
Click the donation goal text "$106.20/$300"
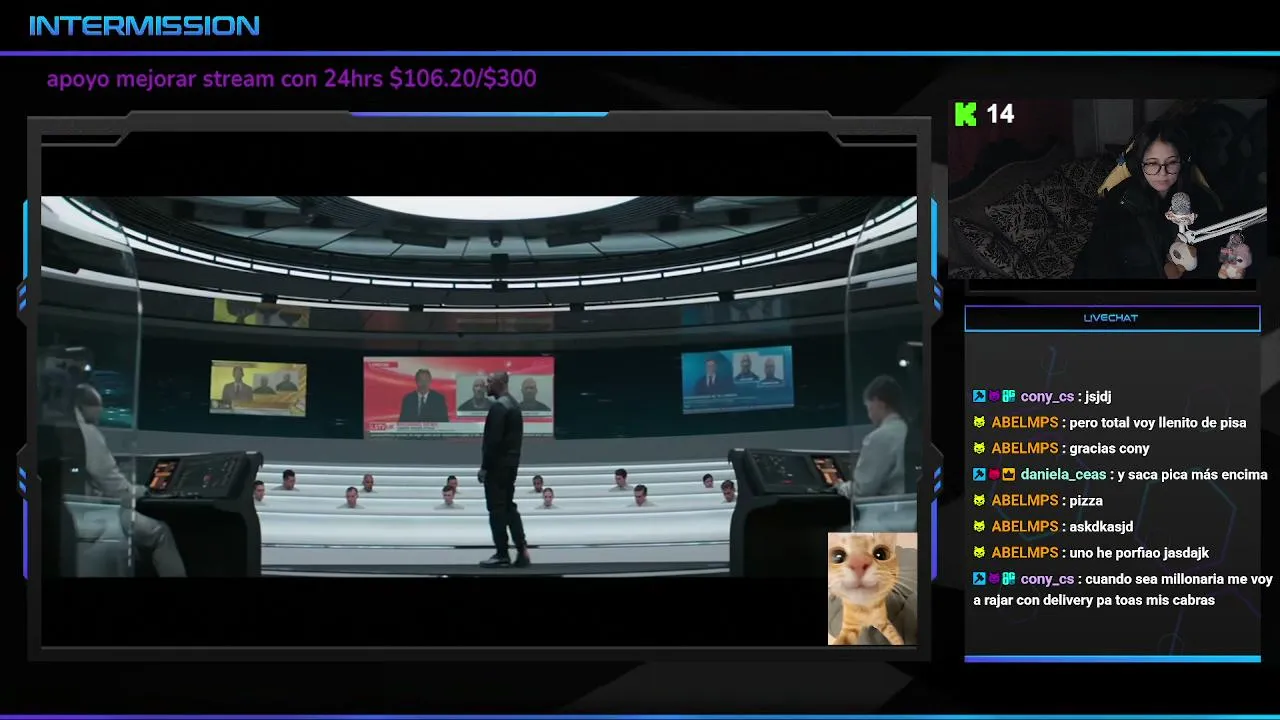pos(463,78)
